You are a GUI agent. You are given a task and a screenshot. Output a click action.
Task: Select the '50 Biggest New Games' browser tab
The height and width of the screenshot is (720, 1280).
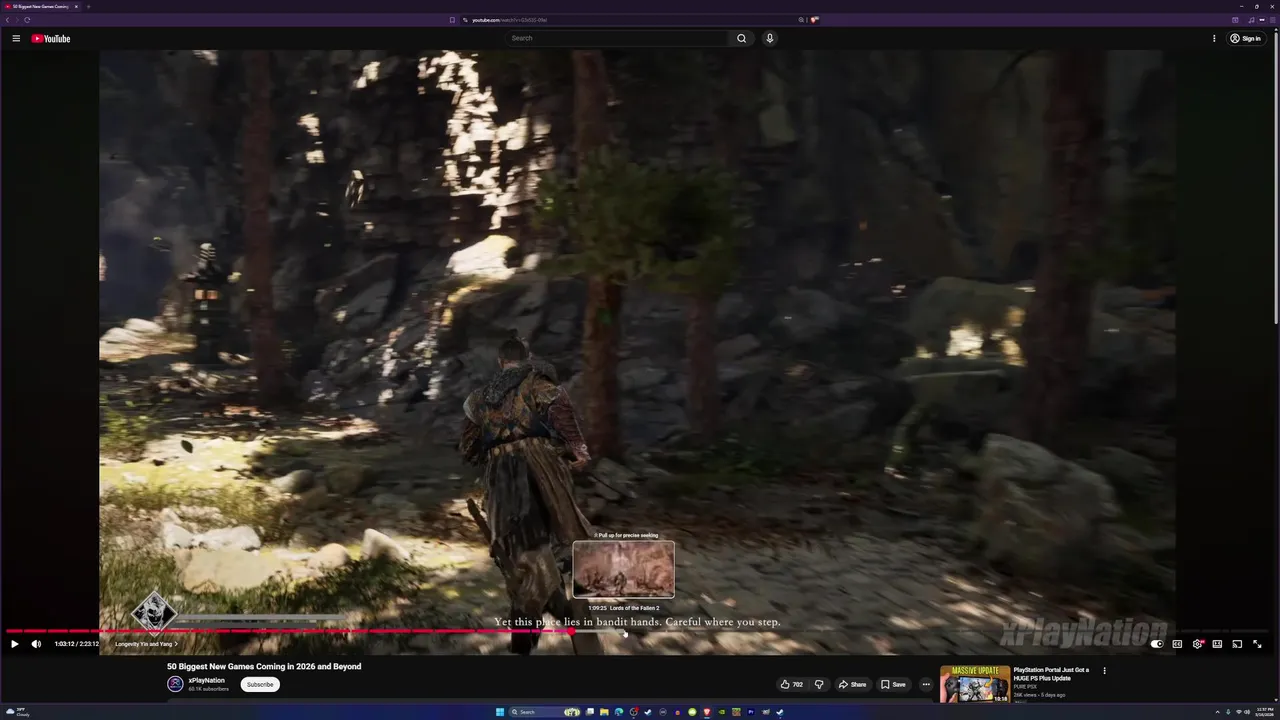click(x=43, y=6)
